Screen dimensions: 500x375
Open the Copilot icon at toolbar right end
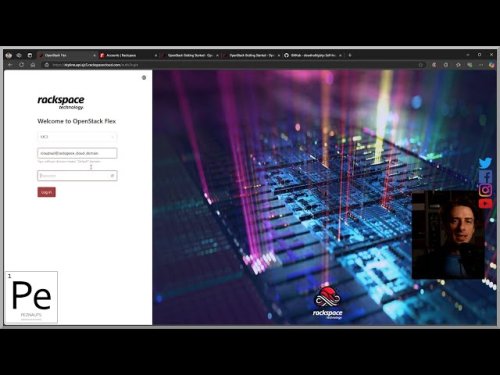[492, 65]
